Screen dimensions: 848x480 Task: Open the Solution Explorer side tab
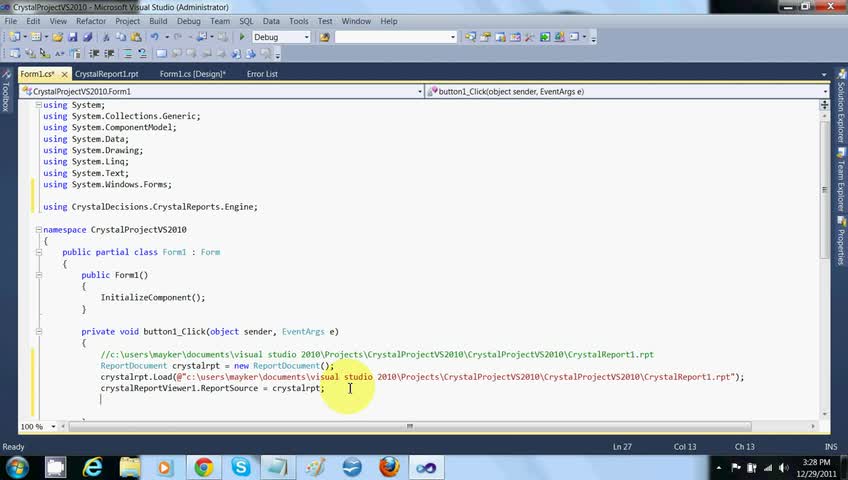(841, 106)
